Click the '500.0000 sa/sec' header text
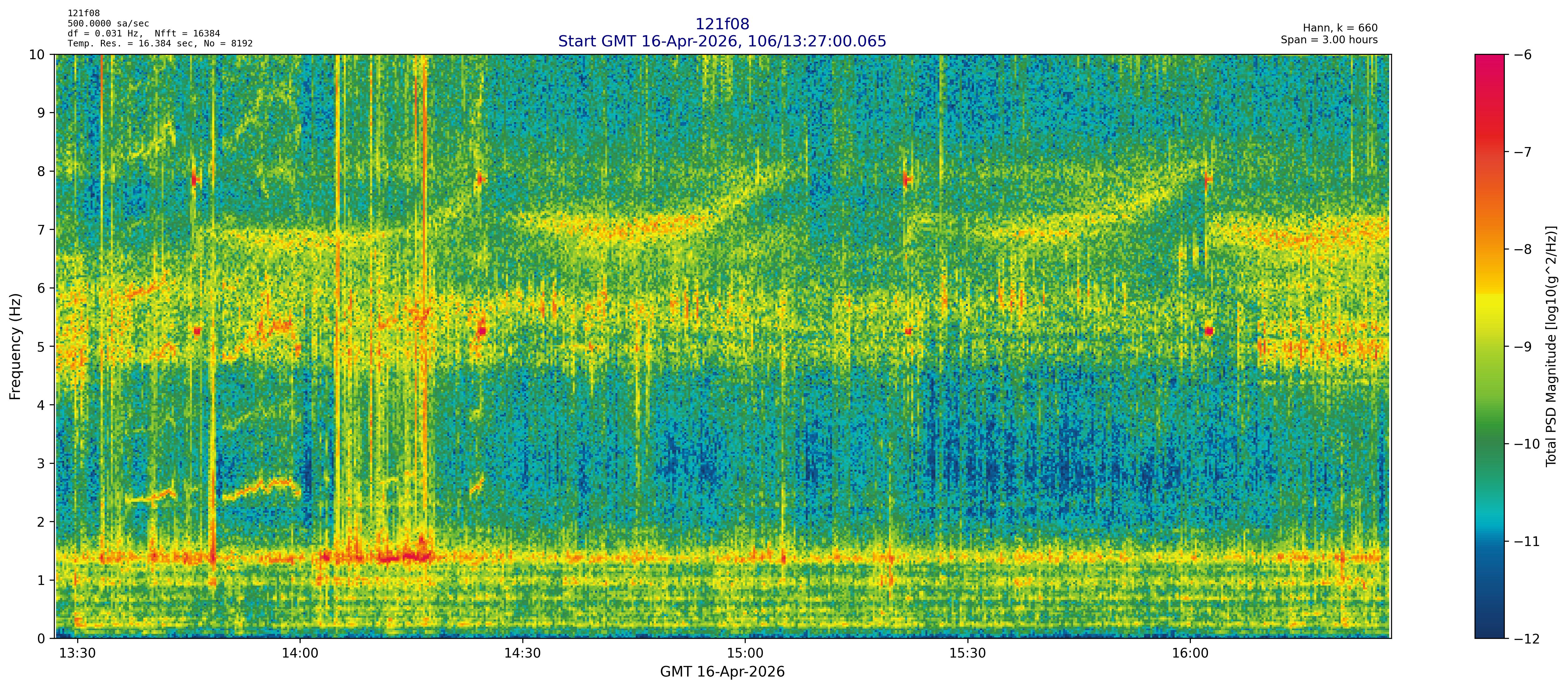Viewport: 1568px width, 689px height. 108,24
